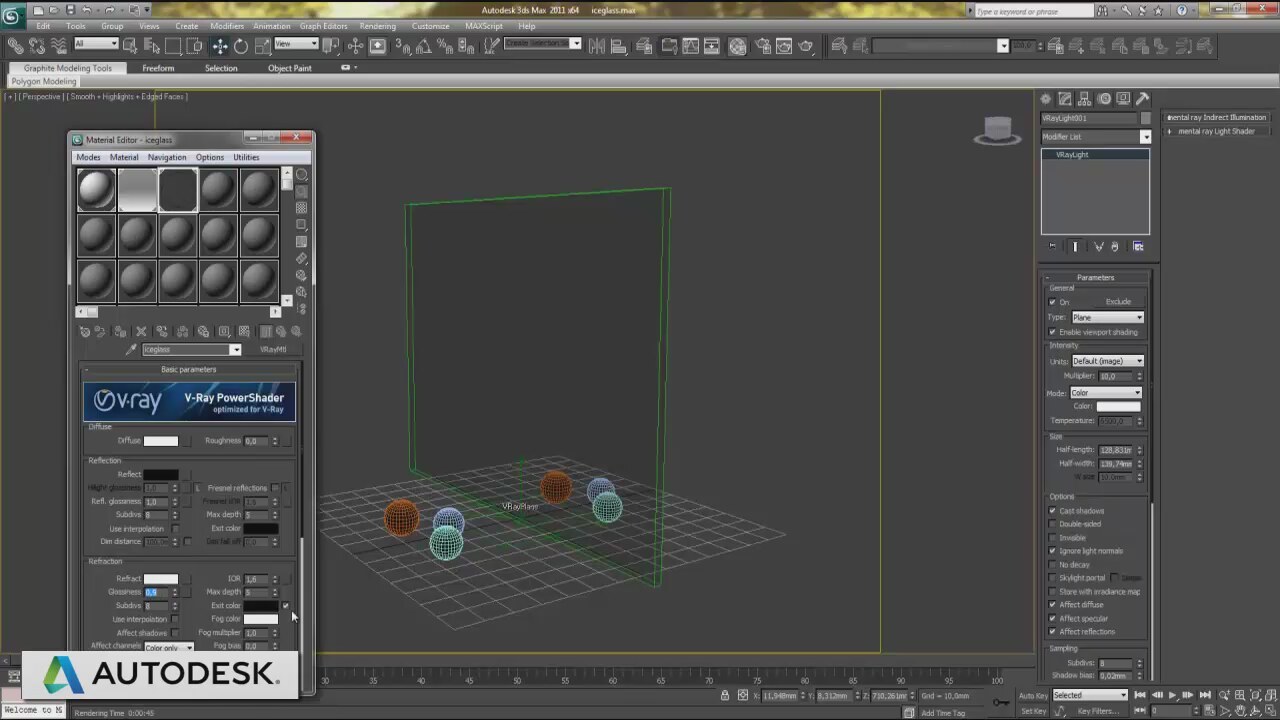The height and width of the screenshot is (720, 1280).
Task: Select the Move transform tool
Action: tap(220, 46)
